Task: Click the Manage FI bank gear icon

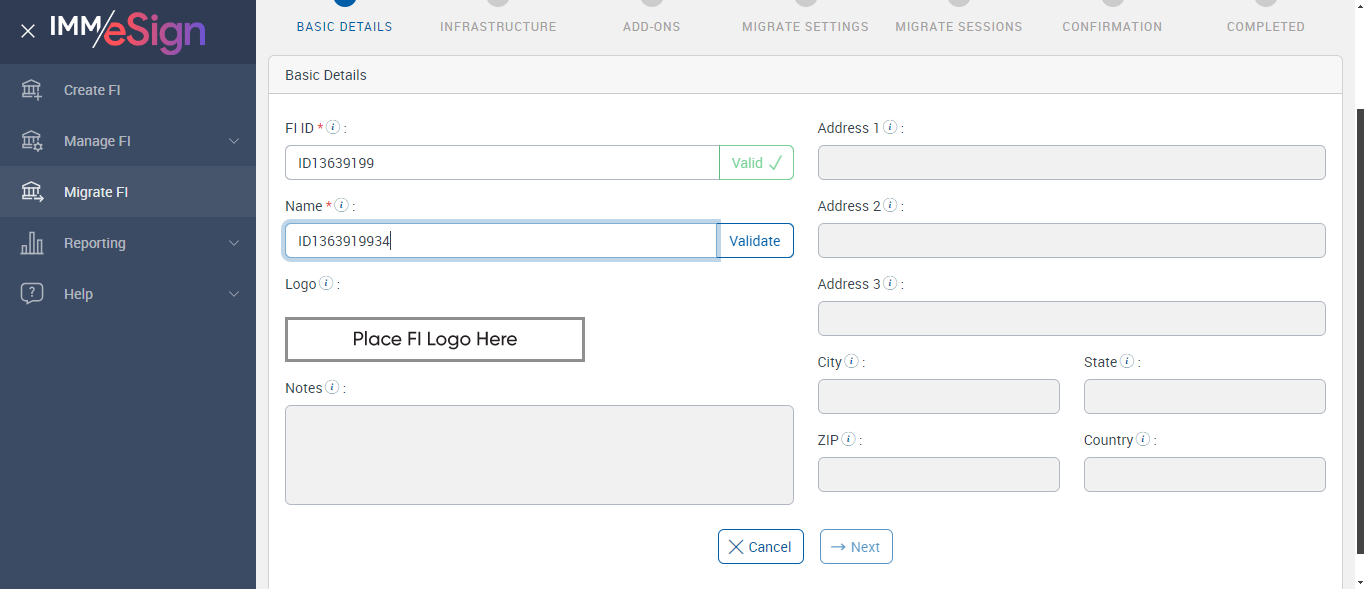Action: (x=32, y=141)
